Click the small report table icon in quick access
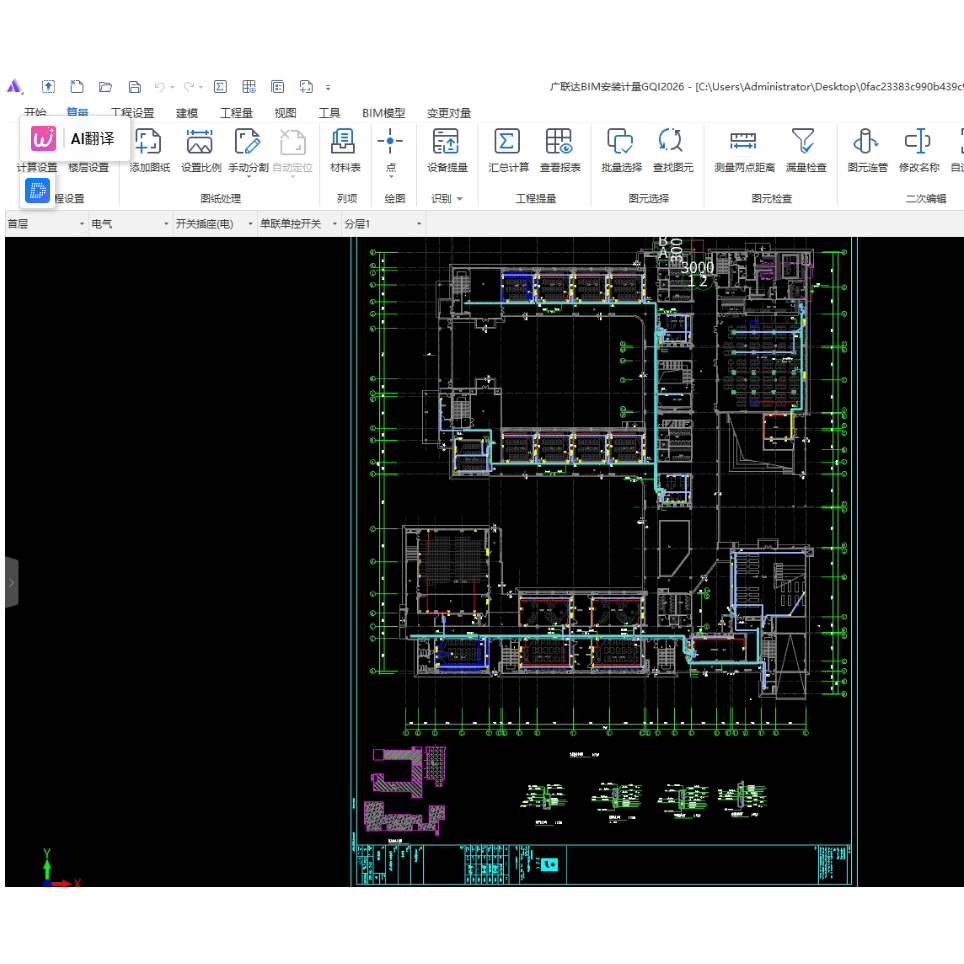Image resolution: width=964 pixels, height=964 pixels. point(249,87)
